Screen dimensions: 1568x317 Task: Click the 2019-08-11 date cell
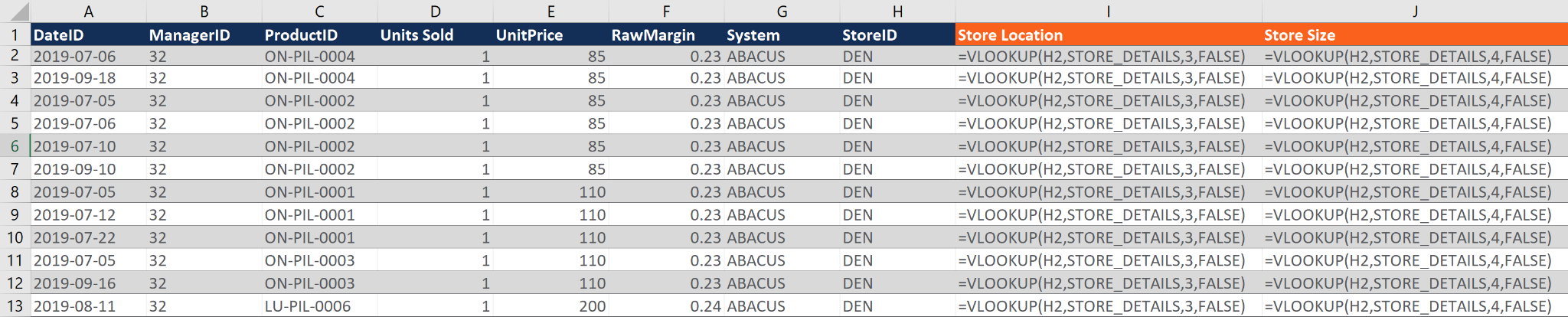click(88, 306)
